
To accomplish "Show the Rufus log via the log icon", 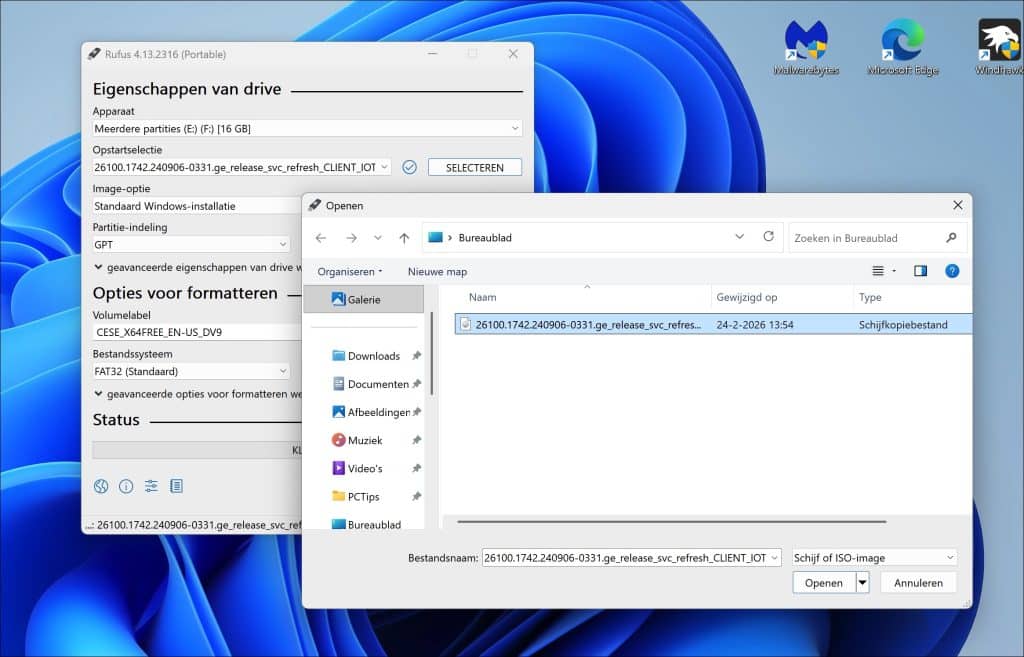I will [x=175, y=486].
